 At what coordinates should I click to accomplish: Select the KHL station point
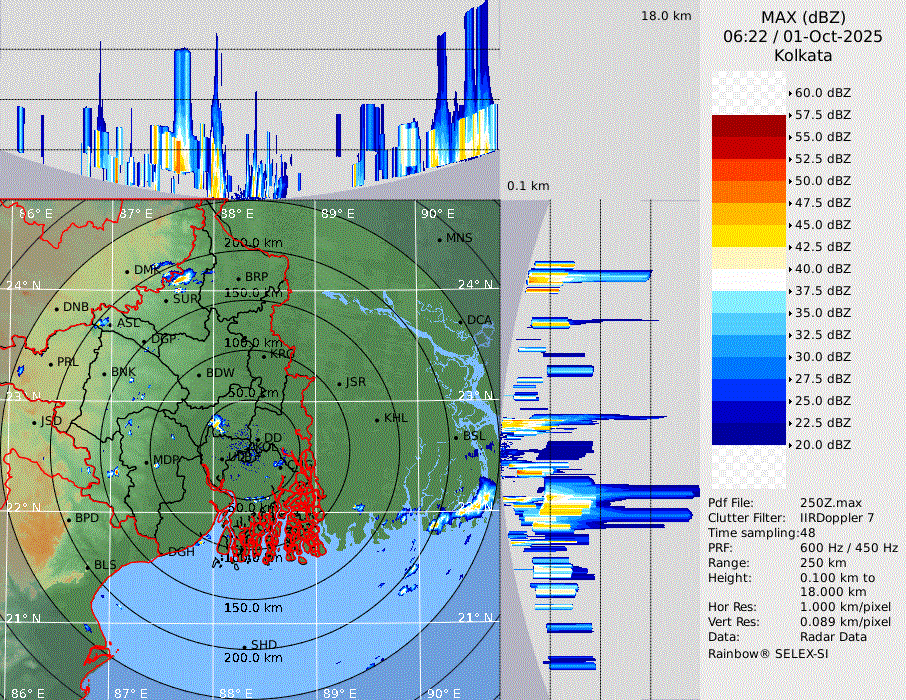coord(377,419)
